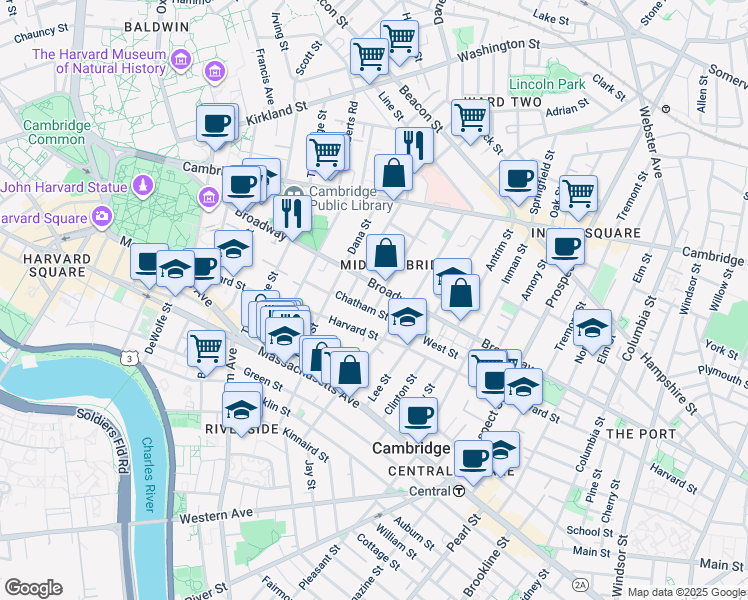Select restaurant marker on Broadway by library
Screen dimensions: 748x600
click(292, 217)
